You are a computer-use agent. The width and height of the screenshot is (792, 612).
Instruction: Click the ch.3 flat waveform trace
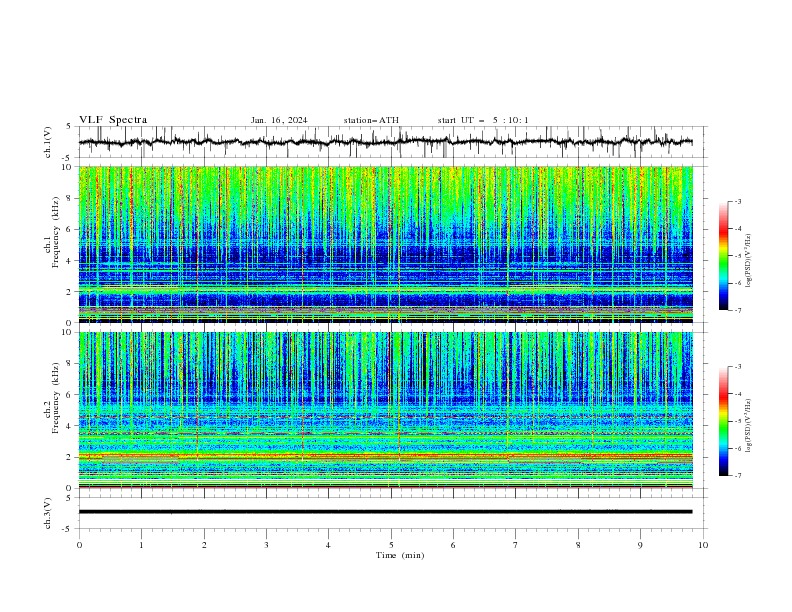tap(385, 512)
